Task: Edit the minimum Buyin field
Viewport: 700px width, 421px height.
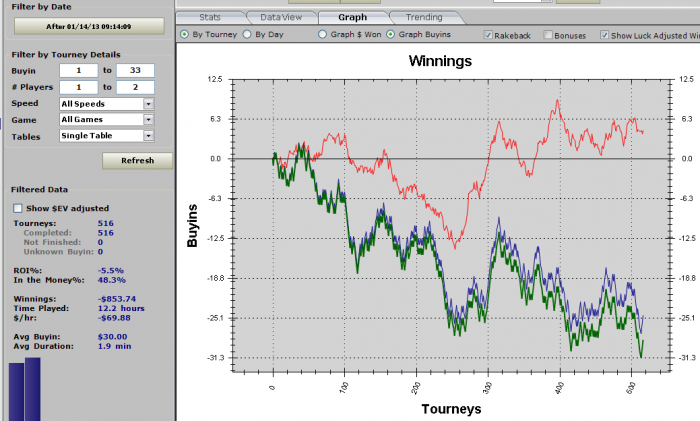Action: pos(79,71)
